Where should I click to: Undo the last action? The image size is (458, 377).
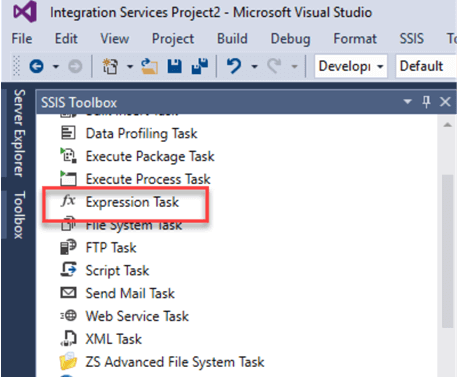(x=234, y=66)
